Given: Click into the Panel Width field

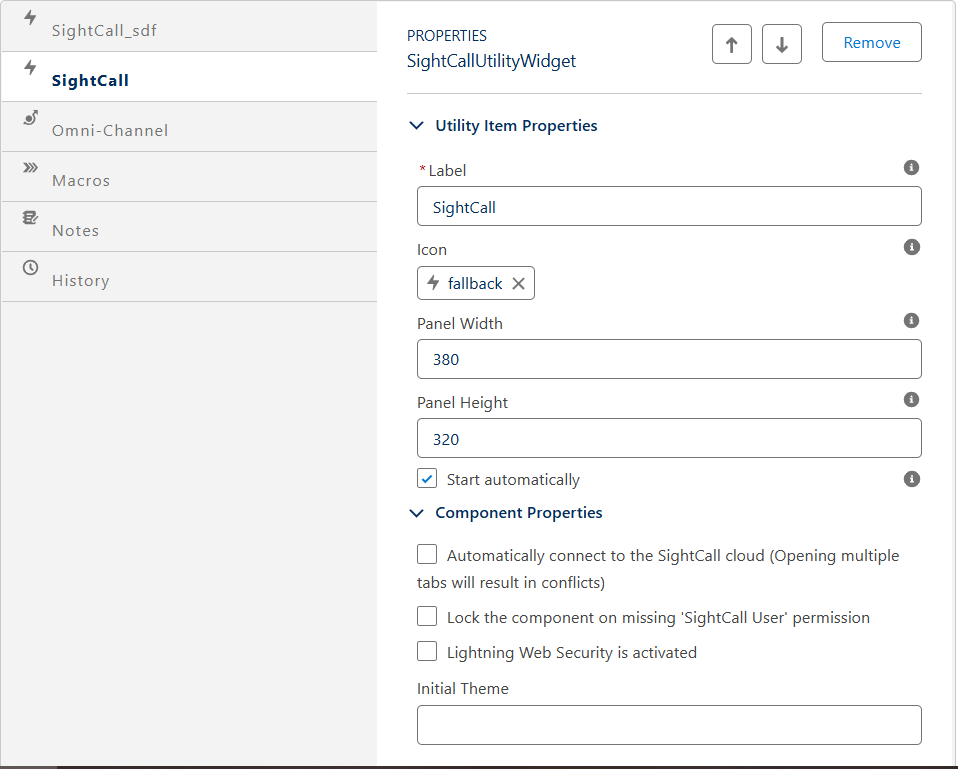Looking at the screenshot, I should (x=669, y=359).
